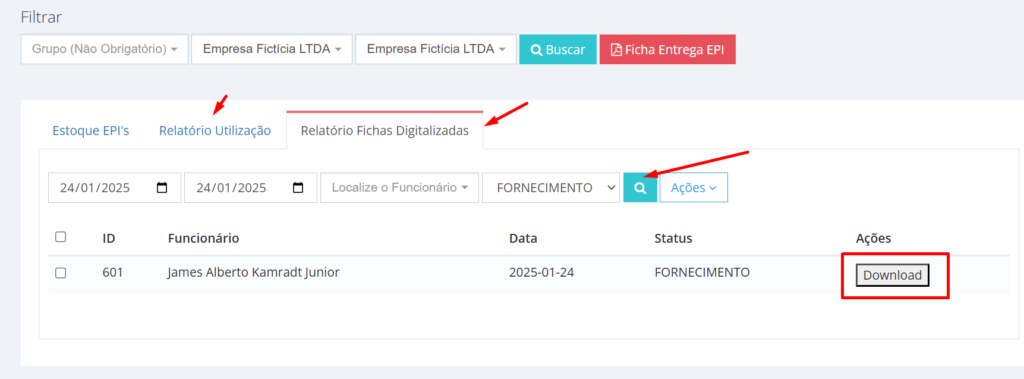Click the FORNECIMENTO status cell in row
Viewport: 1024px width, 379px height.
coord(702,272)
